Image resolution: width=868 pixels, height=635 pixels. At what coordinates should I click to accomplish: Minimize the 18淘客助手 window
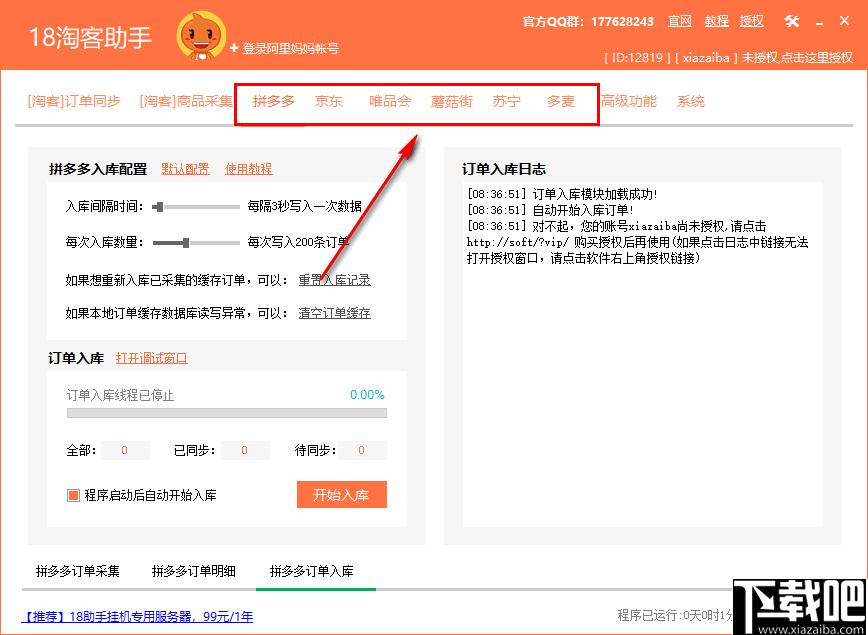pos(820,23)
